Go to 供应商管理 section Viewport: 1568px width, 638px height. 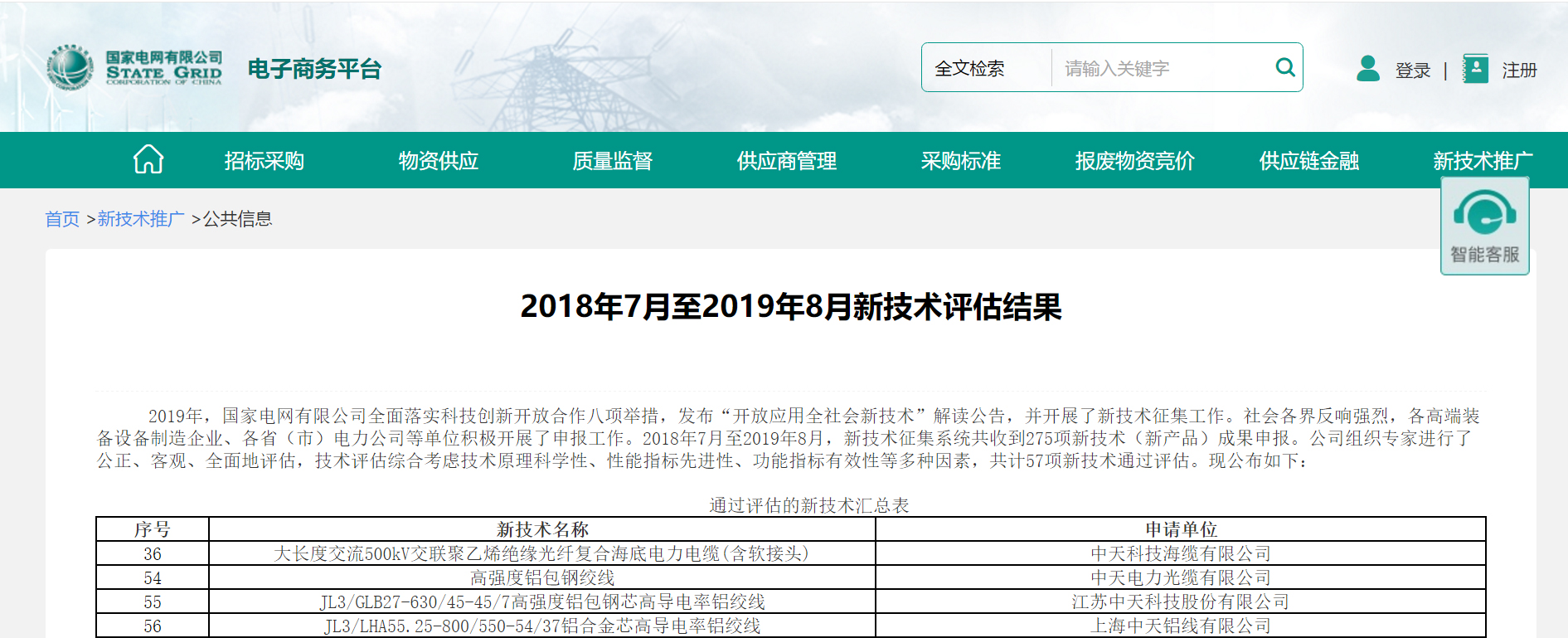point(786,160)
